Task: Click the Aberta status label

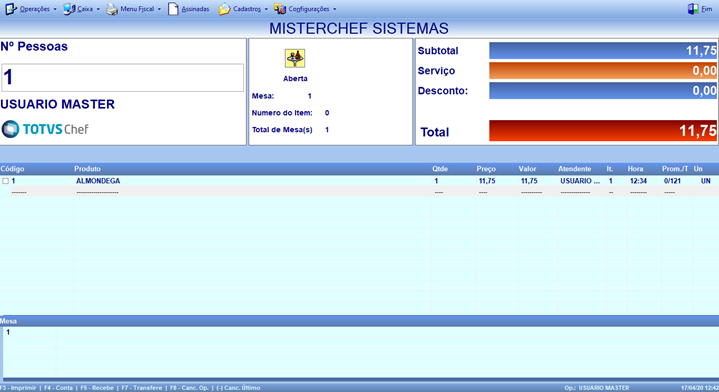Action: click(295, 78)
